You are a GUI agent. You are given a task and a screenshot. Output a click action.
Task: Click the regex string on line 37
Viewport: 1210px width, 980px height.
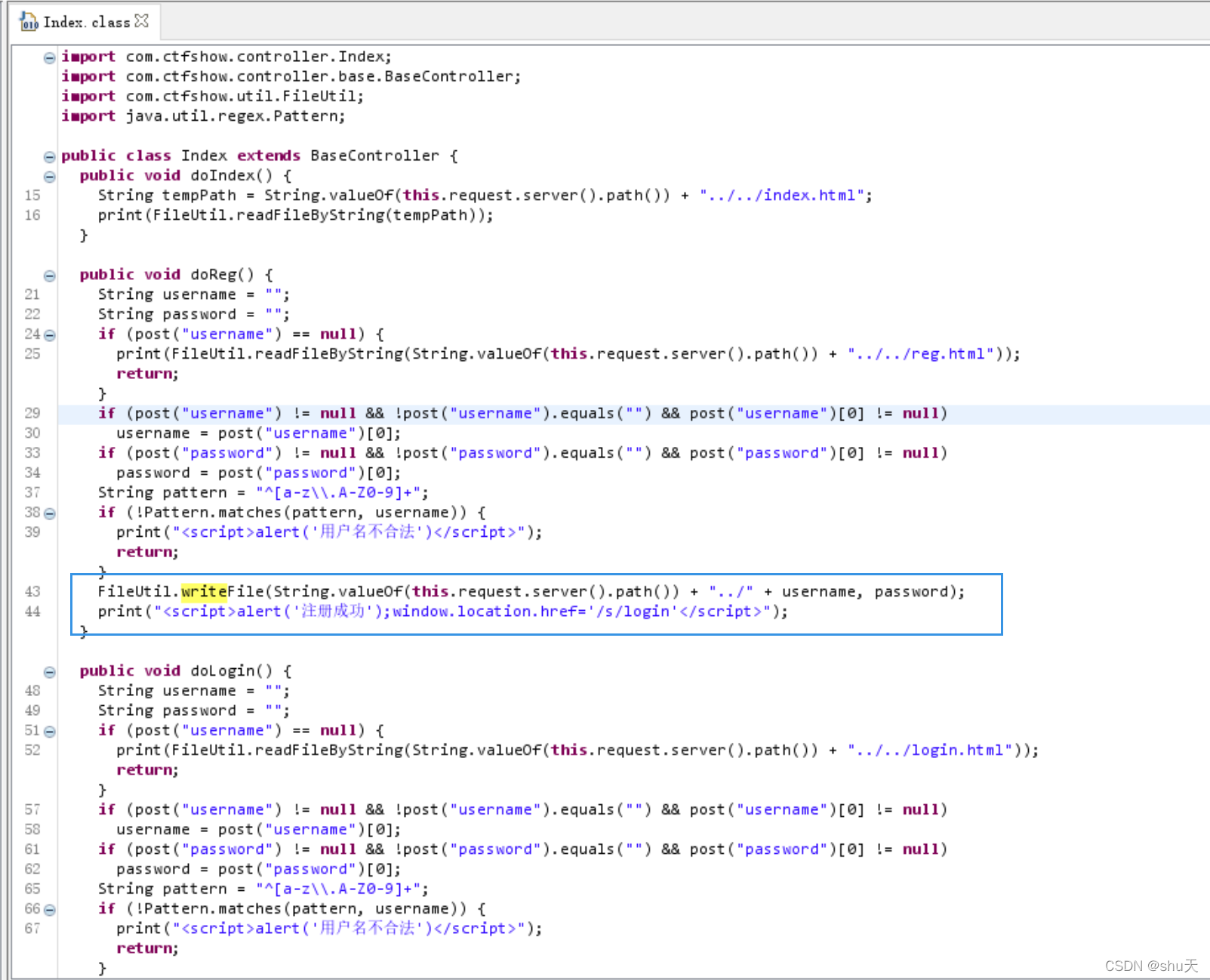pyautogui.click(x=337, y=492)
